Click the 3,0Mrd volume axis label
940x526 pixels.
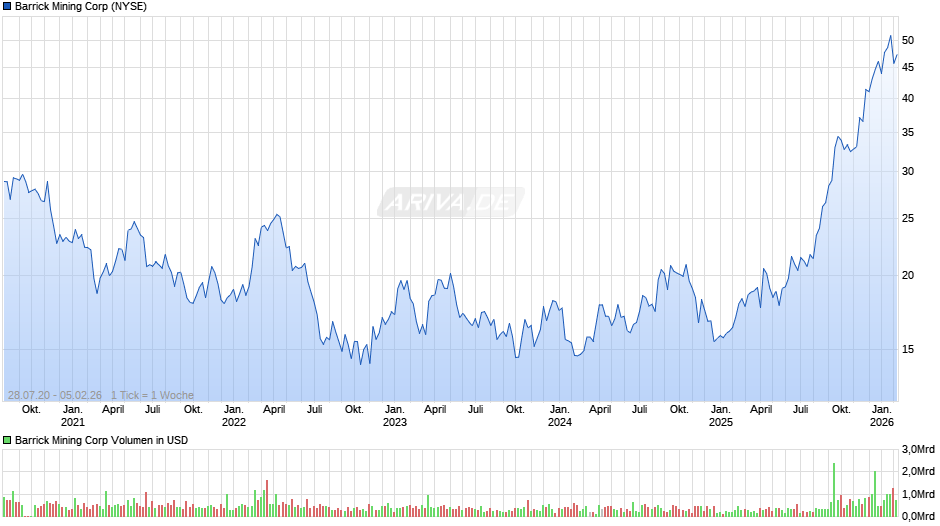(x=918, y=449)
